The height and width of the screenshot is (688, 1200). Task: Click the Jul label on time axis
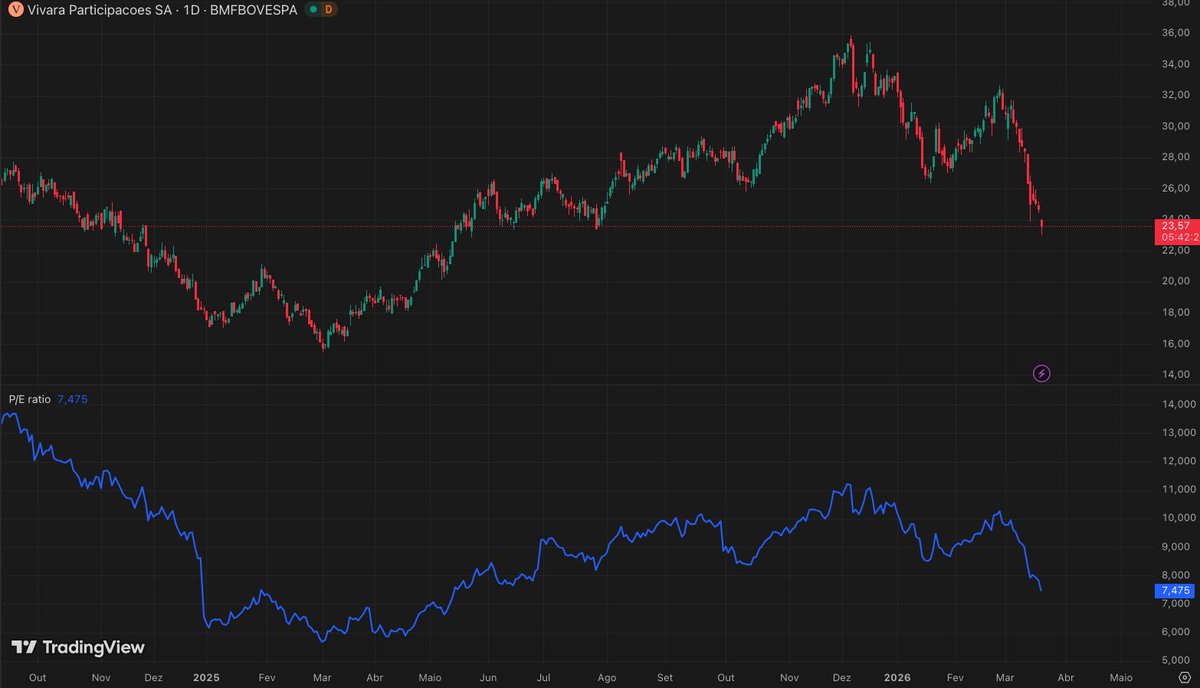pos(545,677)
